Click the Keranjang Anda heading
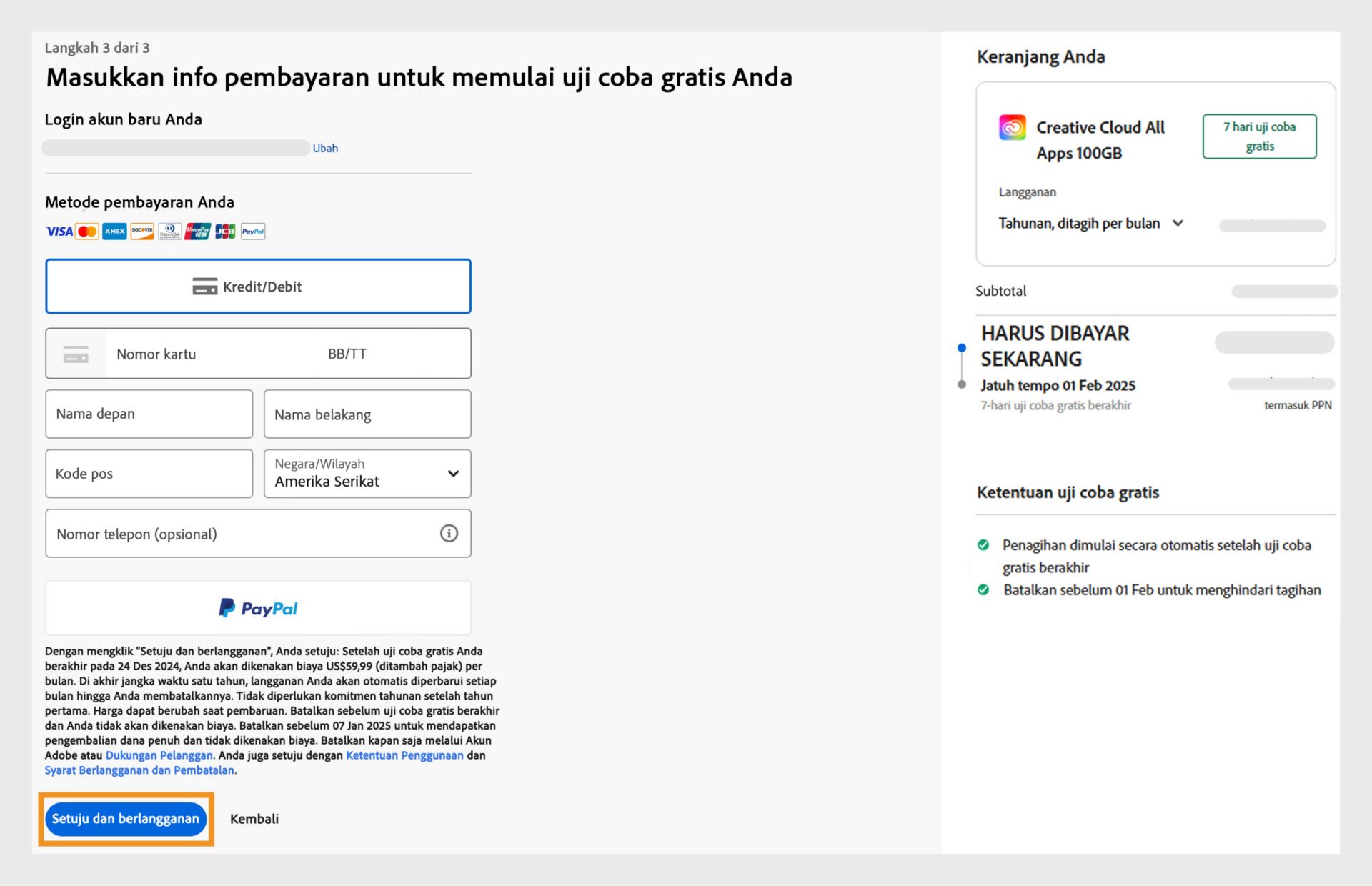 point(1040,57)
